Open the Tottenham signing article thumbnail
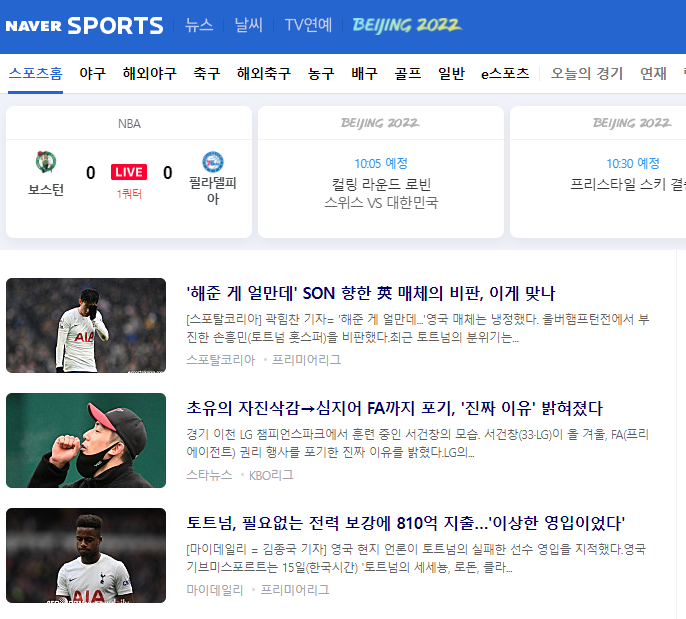This screenshot has height=619, width=686. coord(86,556)
